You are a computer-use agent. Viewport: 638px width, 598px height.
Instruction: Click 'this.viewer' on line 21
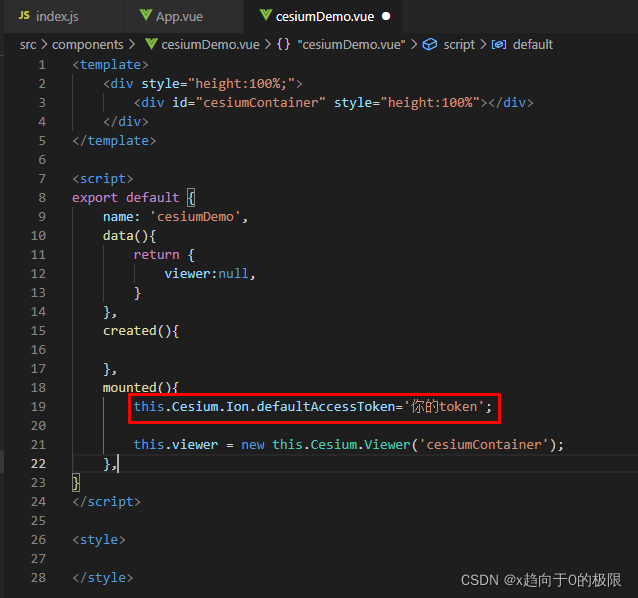[176, 445]
